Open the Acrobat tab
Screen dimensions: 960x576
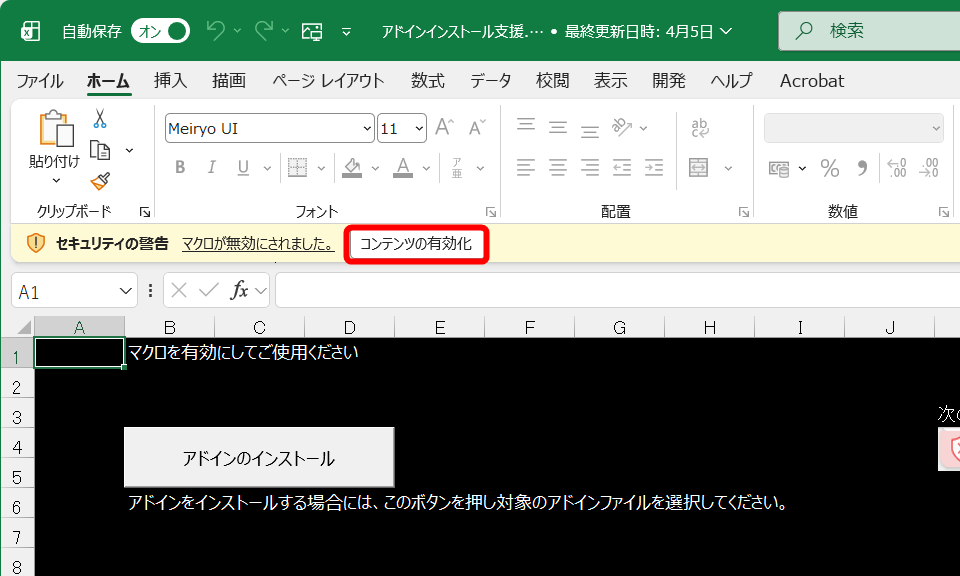[812, 81]
